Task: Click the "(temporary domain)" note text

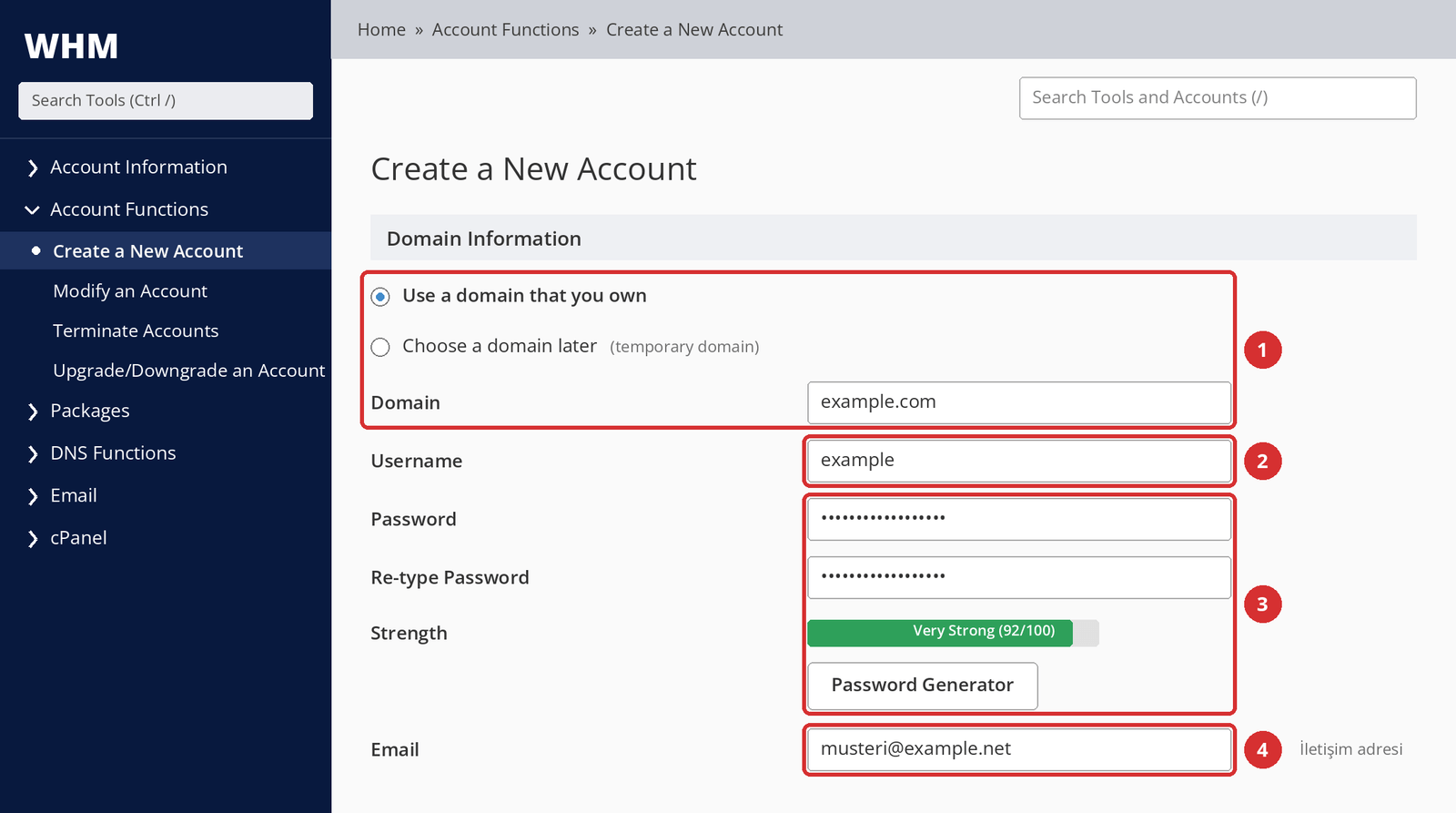Action: pyautogui.click(x=684, y=347)
